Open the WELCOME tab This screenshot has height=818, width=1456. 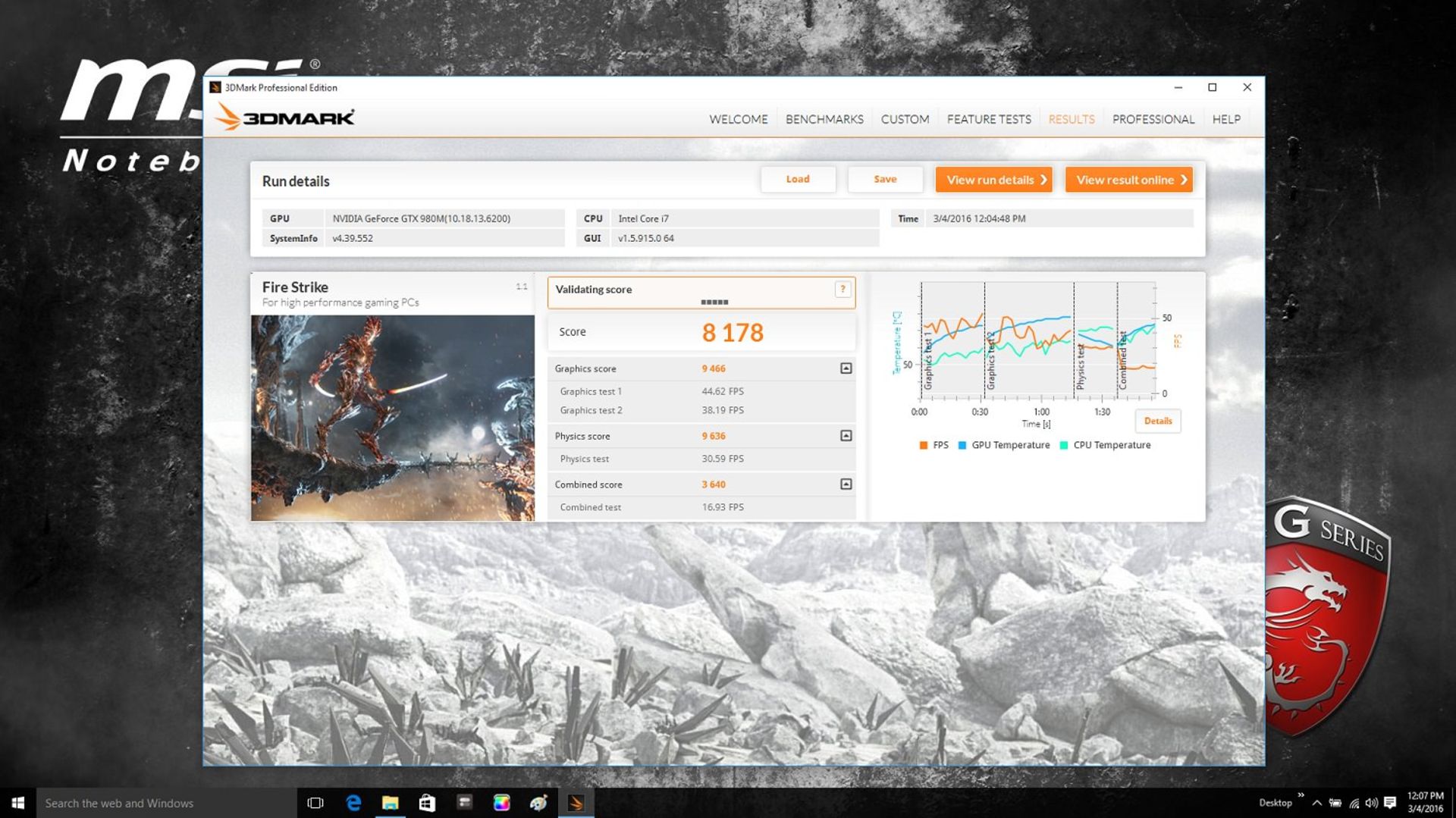click(x=738, y=119)
